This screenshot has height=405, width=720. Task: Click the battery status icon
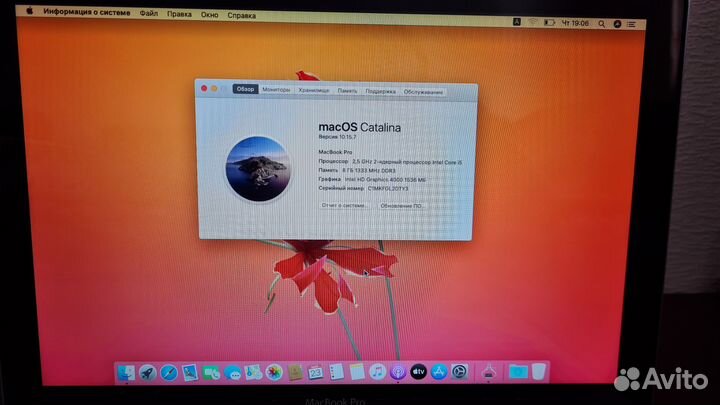[x=549, y=22]
